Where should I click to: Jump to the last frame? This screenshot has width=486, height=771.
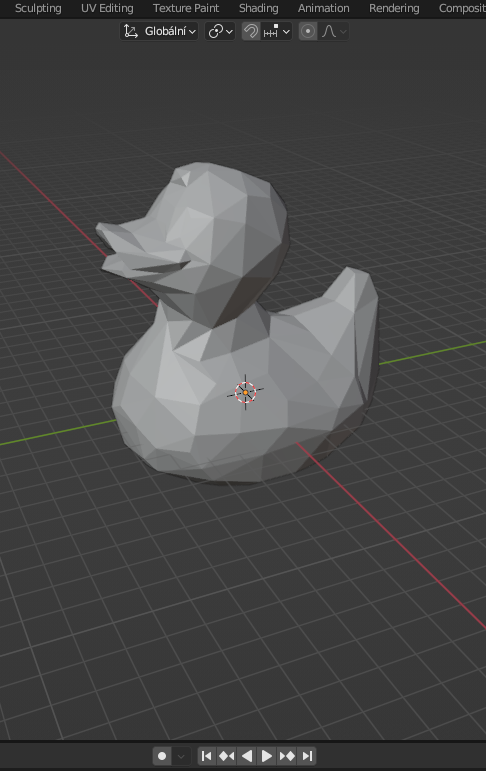coord(307,756)
